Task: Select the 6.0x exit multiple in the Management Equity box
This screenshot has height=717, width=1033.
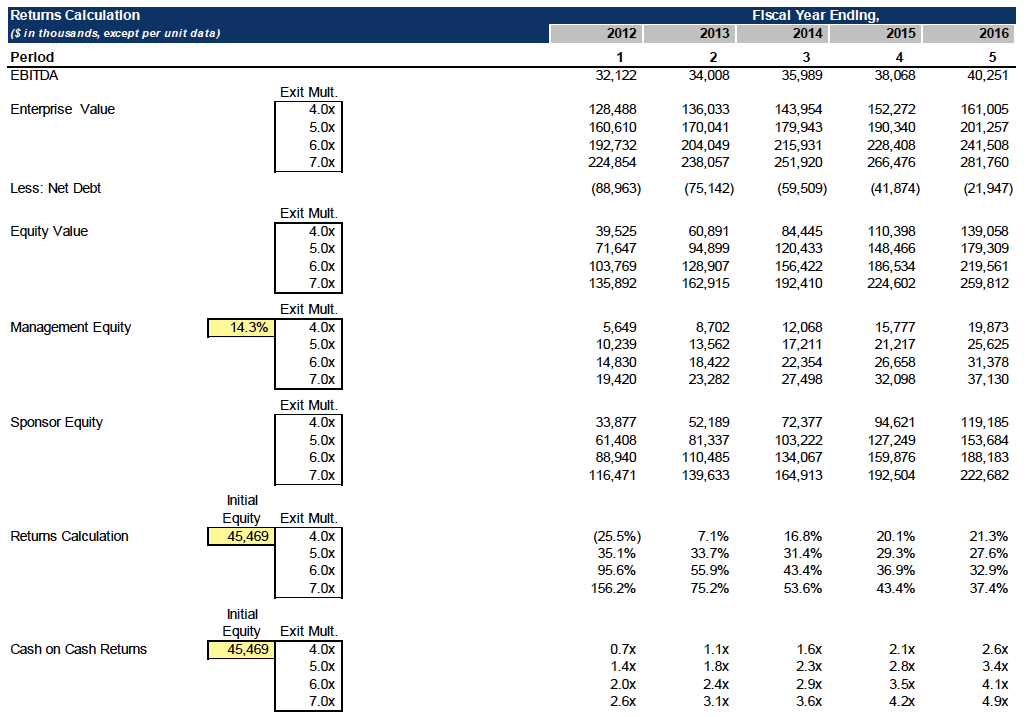Action: pyautogui.click(x=322, y=362)
